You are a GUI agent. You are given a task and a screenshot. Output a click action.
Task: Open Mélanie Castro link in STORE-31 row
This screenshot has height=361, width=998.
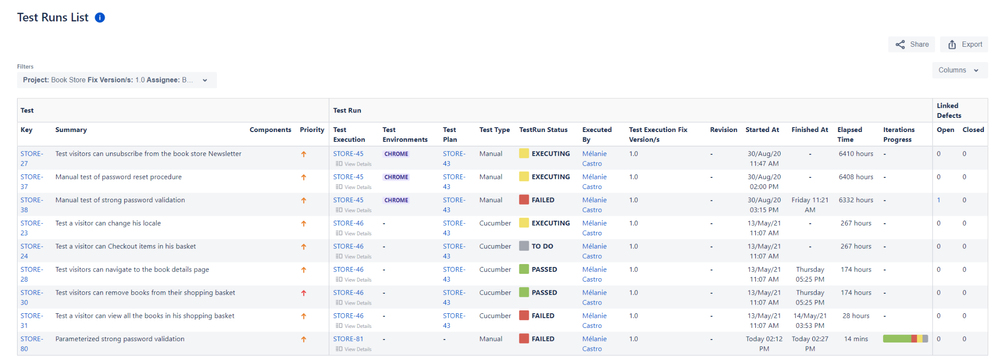594,320
